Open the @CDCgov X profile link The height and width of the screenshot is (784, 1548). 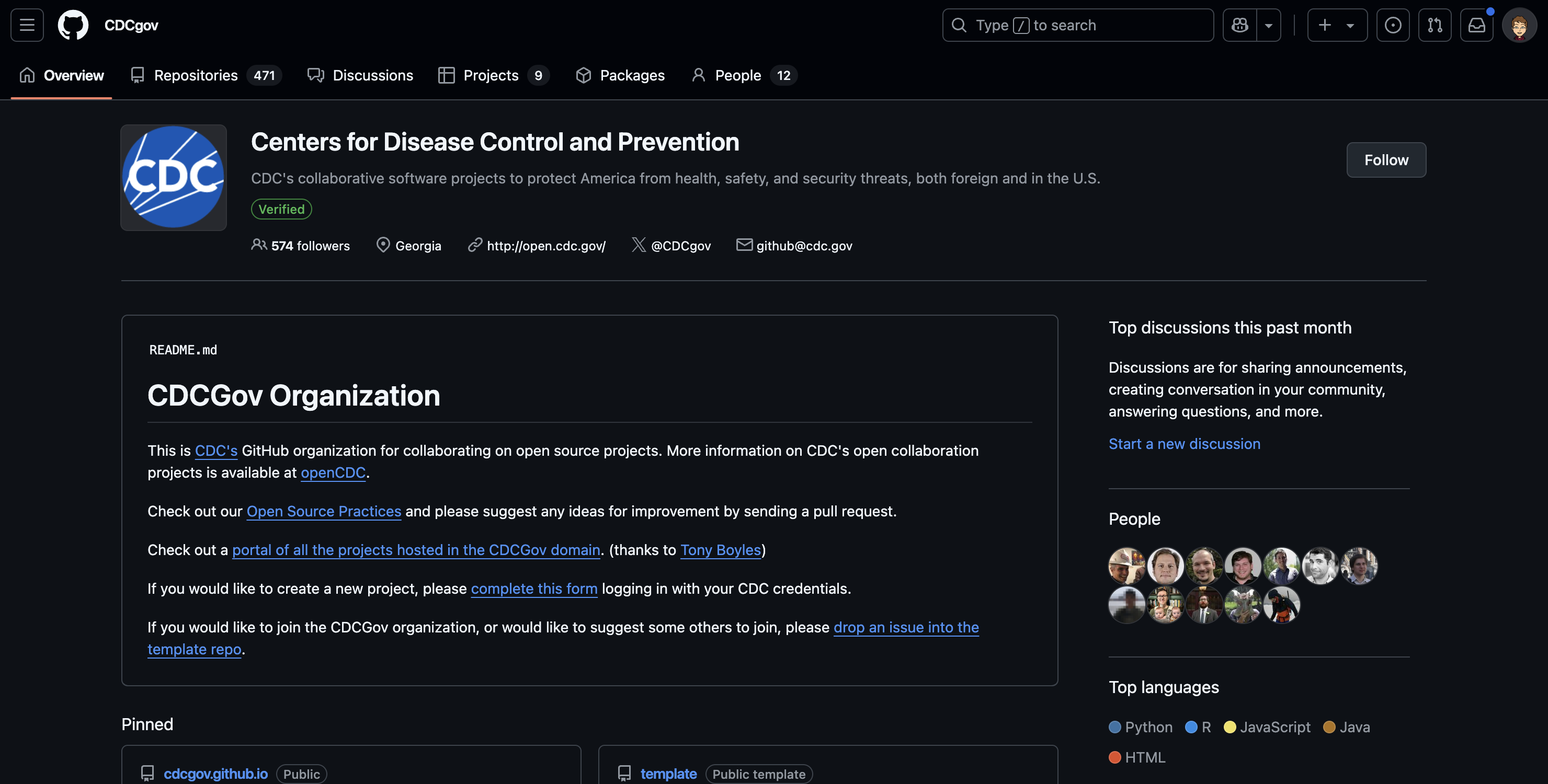(x=681, y=246)
